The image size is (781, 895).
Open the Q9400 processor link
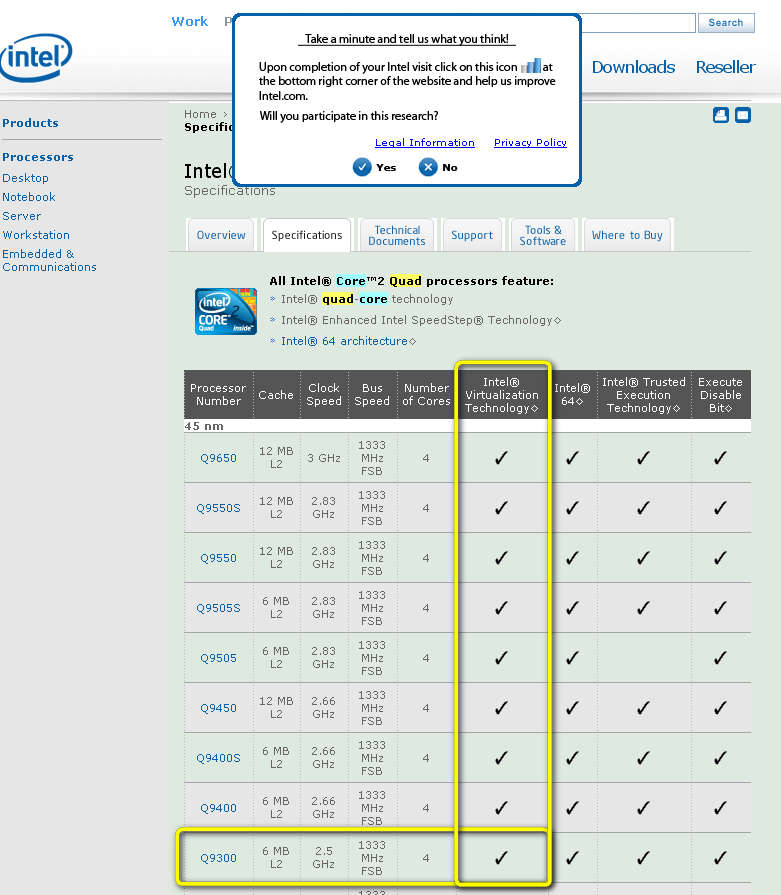tap(218, 808)
